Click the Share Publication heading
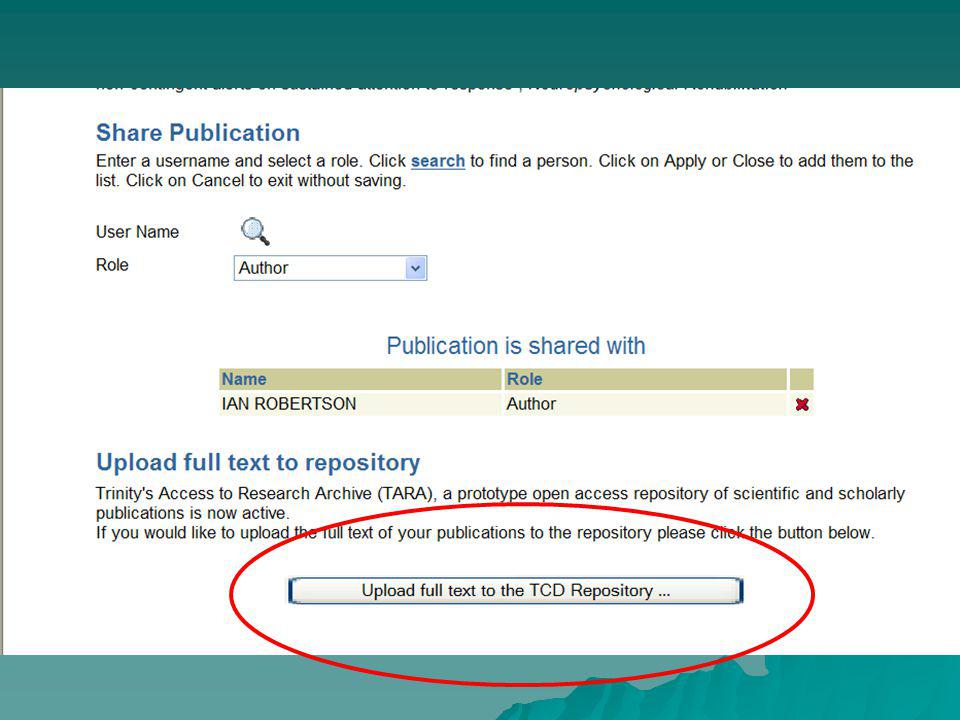 pyautogui.click(x=198, y=133)
